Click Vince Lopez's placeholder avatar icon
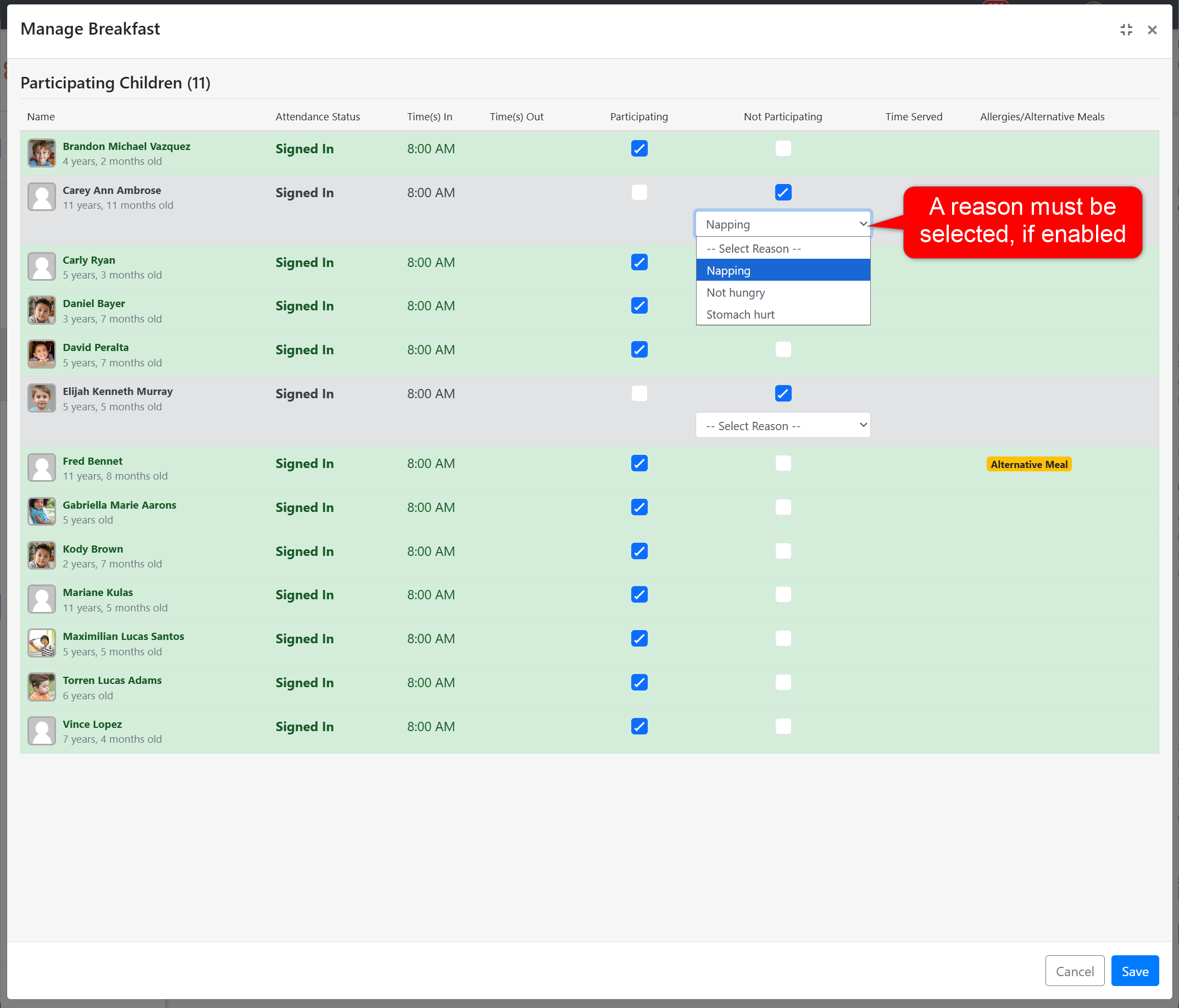 pyautogui.click(x=42, y=731)
